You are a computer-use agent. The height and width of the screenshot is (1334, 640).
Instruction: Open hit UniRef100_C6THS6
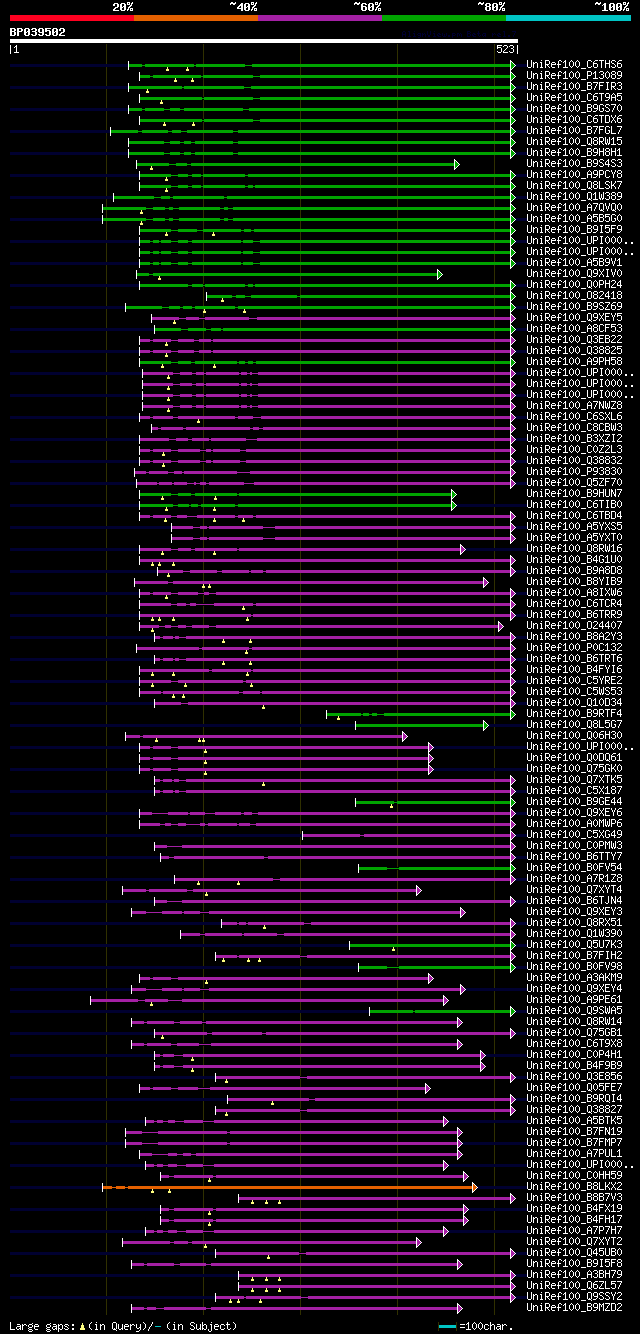point(574,64)
